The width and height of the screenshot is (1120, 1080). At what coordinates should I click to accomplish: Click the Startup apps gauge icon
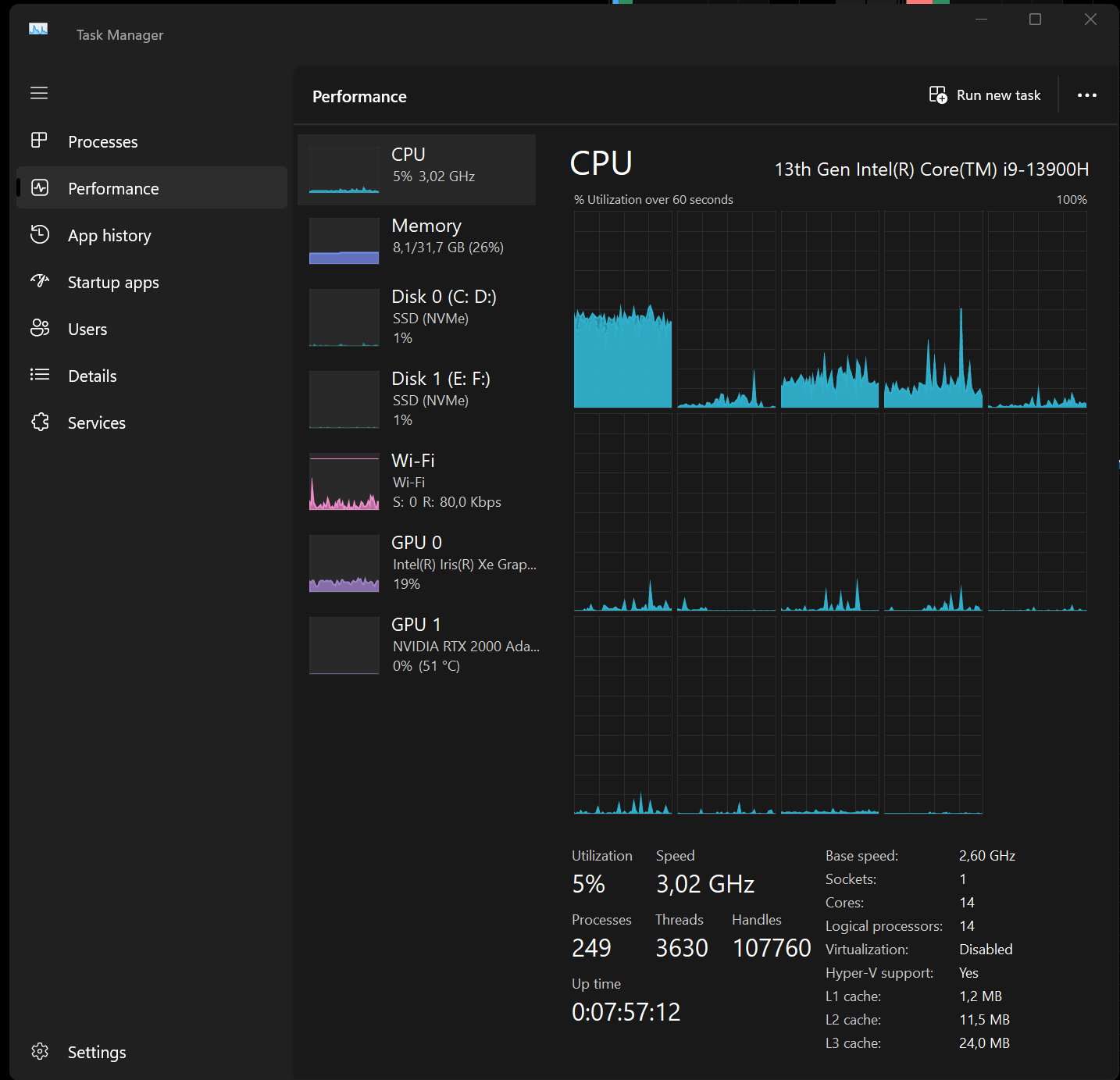tap(39, 281)
